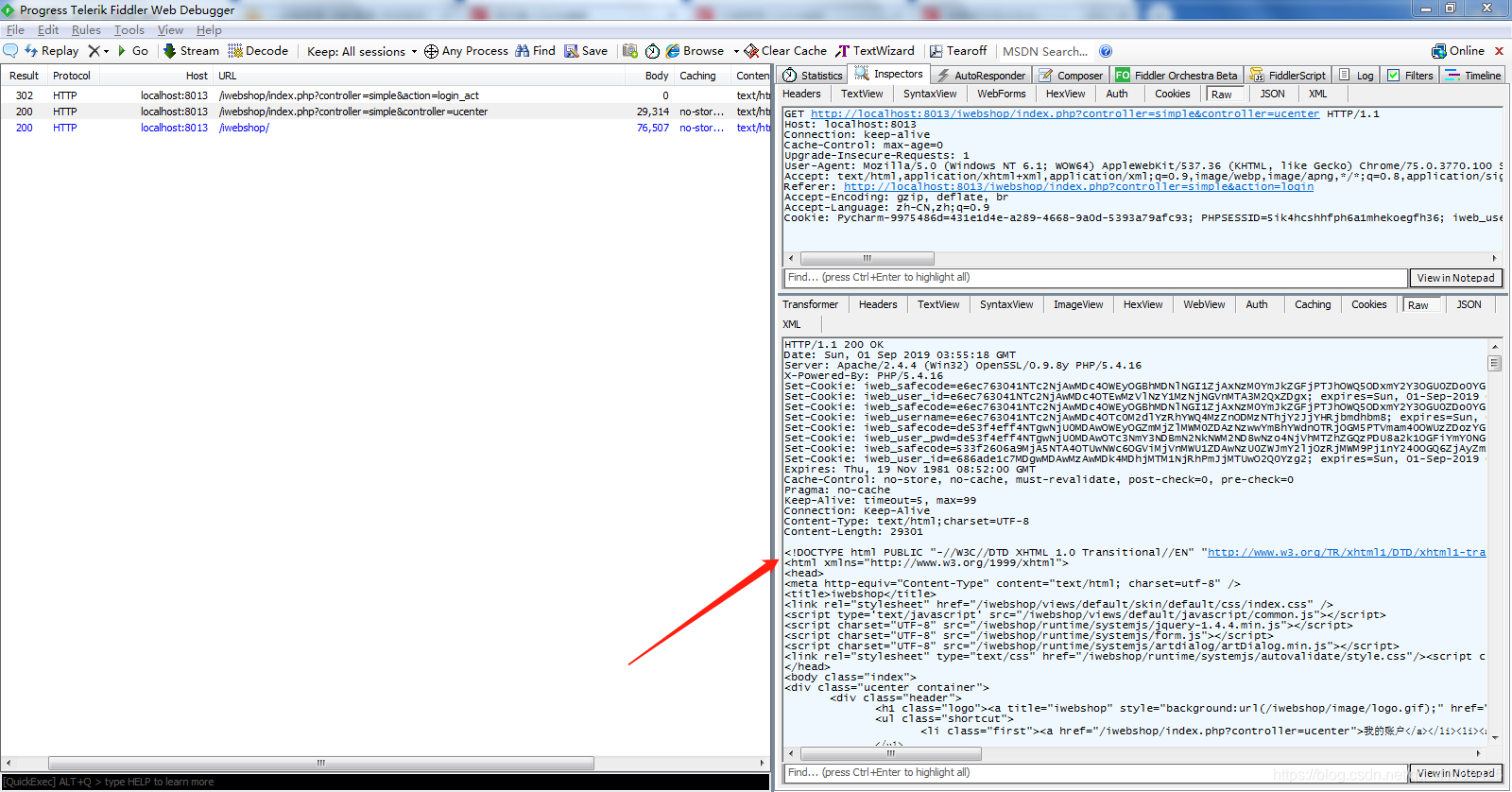
Task: Click the Go resume button
Action: pyautogui.click(x=132, y=51)
